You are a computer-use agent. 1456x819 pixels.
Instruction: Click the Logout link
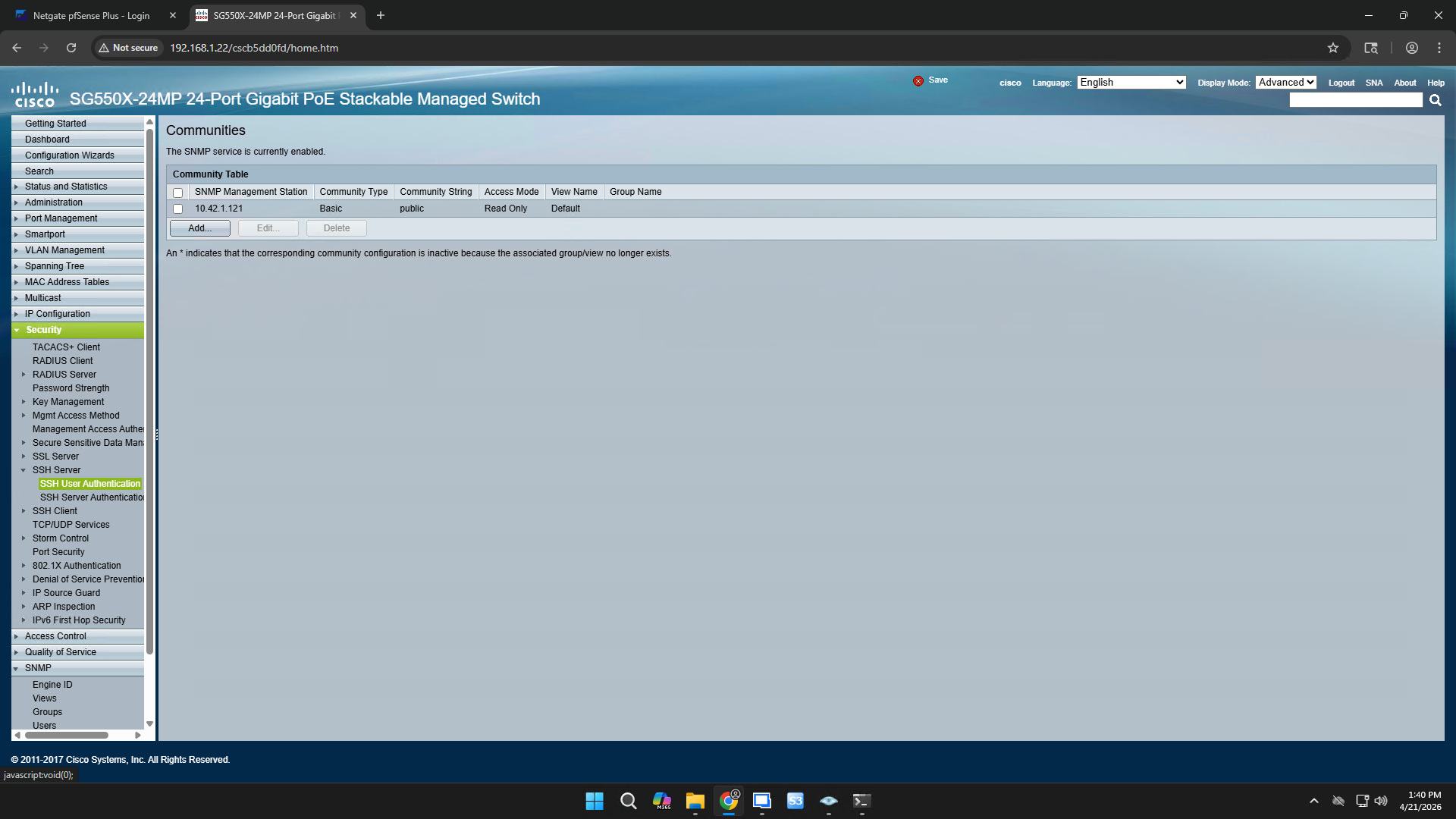[x=1341, y=83]
